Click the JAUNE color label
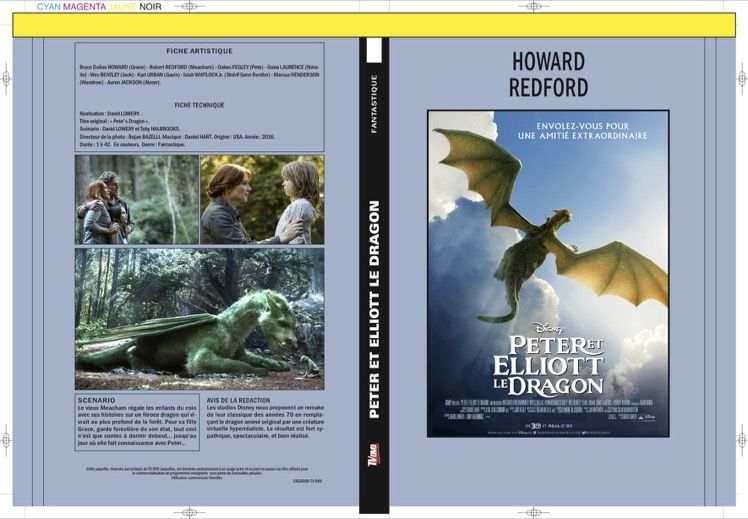This screenshot has width=748, height=519. [x=123, y=7]
